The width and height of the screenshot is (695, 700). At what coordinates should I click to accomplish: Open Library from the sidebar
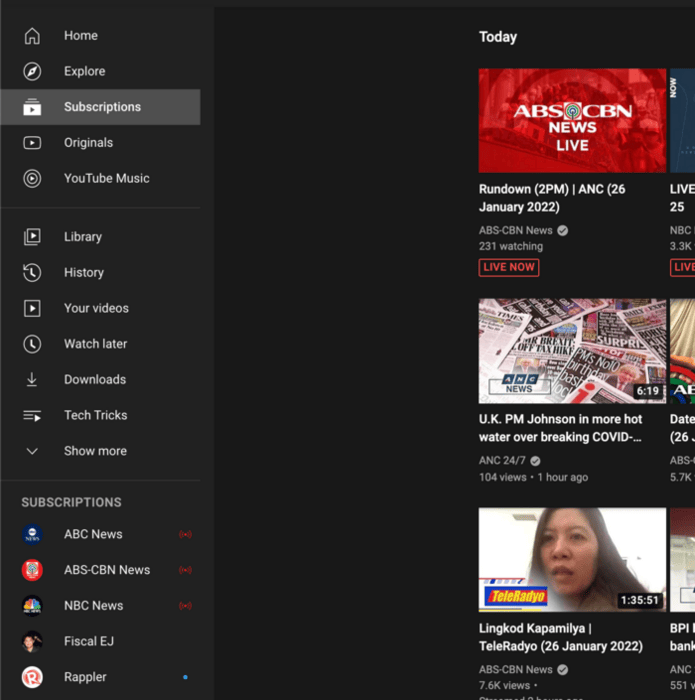100,237
